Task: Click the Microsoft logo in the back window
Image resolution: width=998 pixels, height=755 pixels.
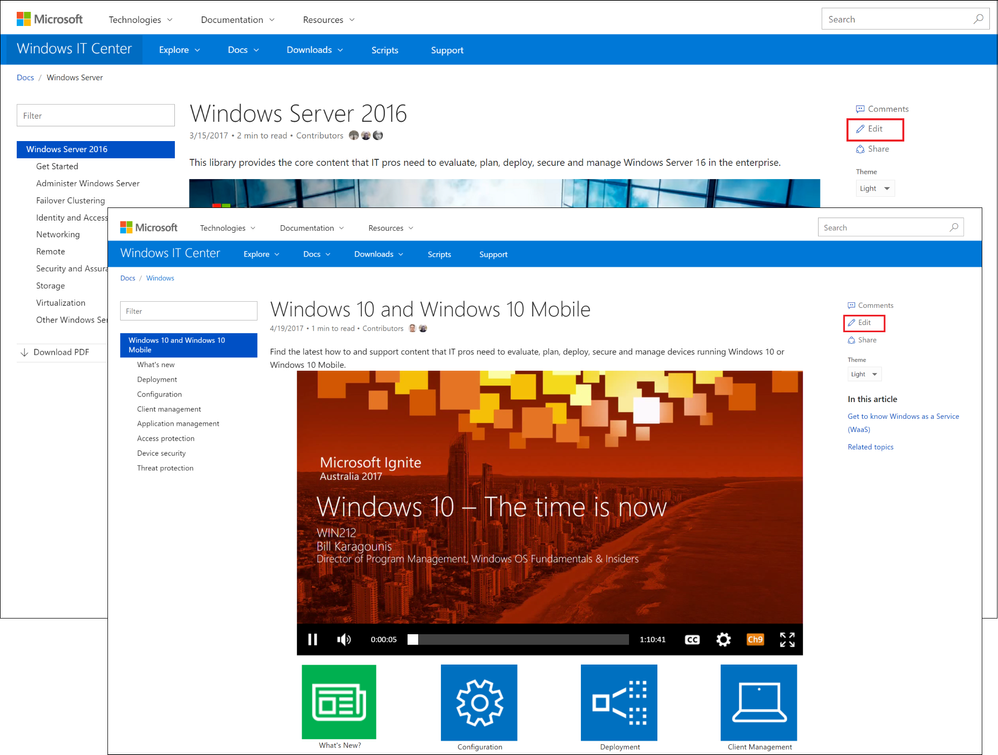Action: (50, 19)
